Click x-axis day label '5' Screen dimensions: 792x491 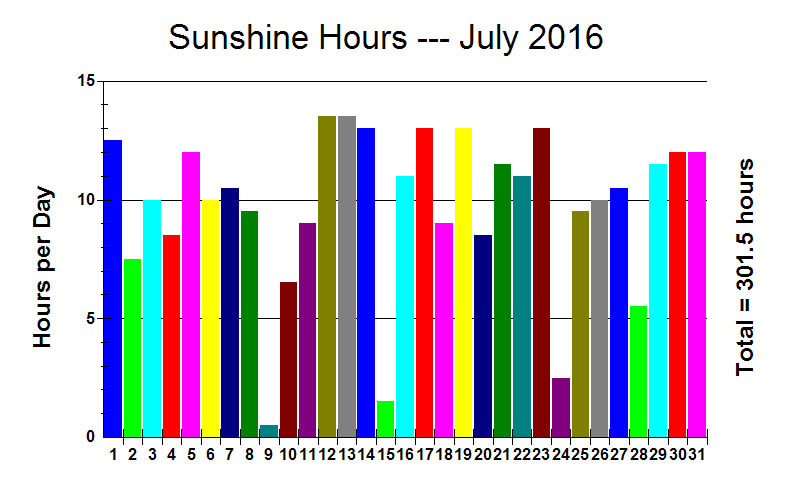tap(191, 455)
